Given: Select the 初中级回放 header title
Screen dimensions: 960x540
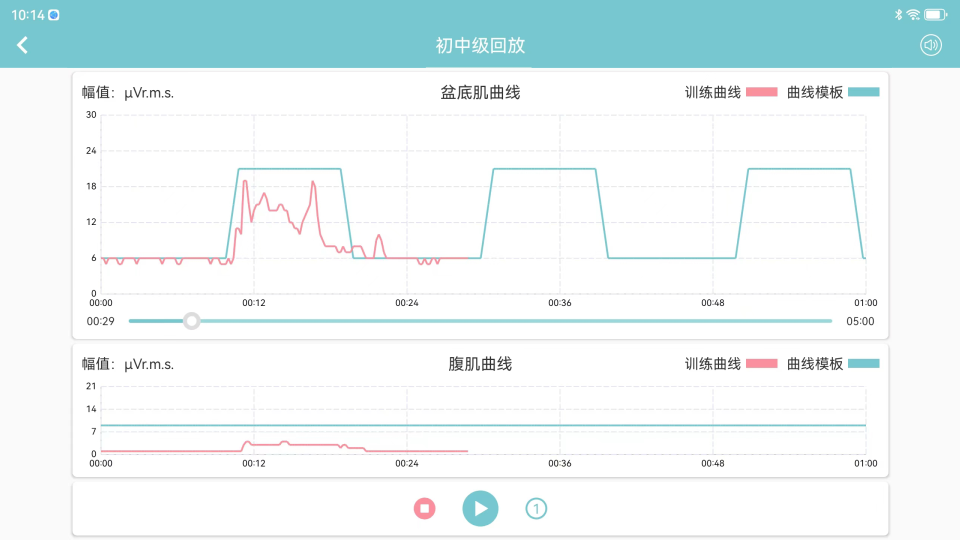Looking at the screenshot, I should pos(480,45).
